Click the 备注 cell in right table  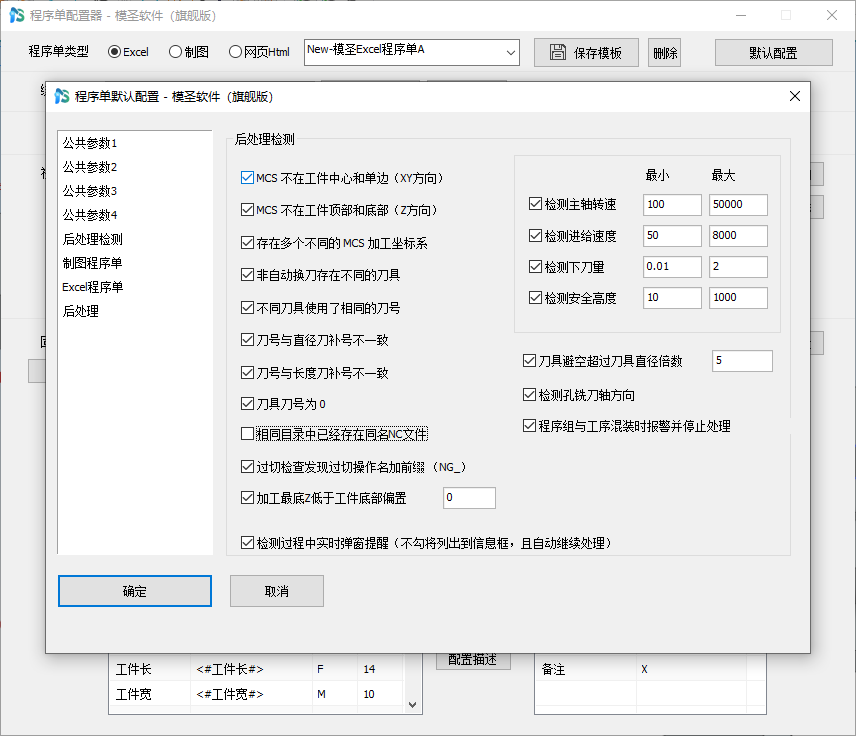point(585,669)
